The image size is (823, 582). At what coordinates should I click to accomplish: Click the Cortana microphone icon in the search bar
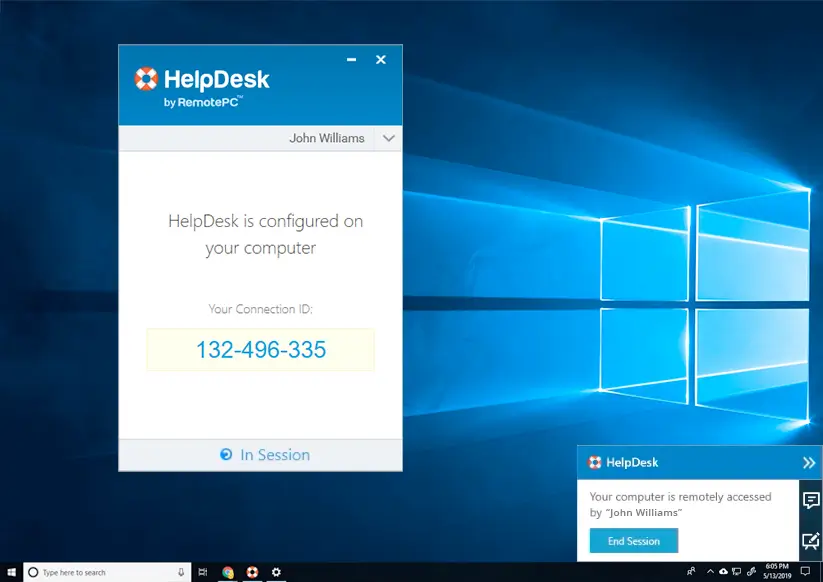pyautogui.click(x=181, y=572)
